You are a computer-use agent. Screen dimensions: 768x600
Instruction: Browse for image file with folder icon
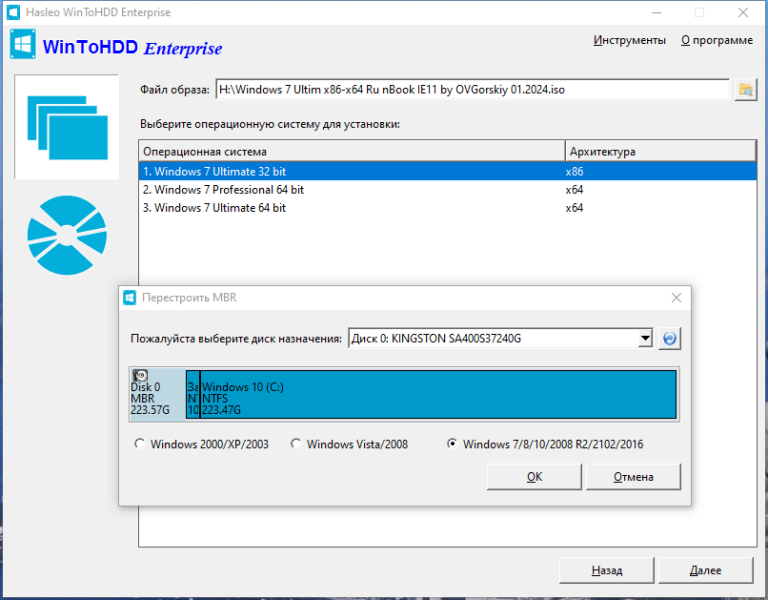point(745,90)
